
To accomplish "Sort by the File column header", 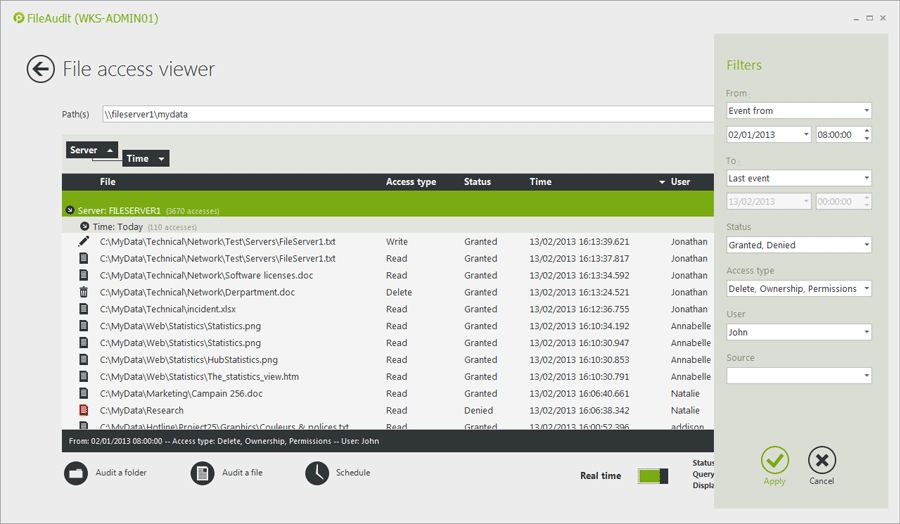I will (108, 182).
